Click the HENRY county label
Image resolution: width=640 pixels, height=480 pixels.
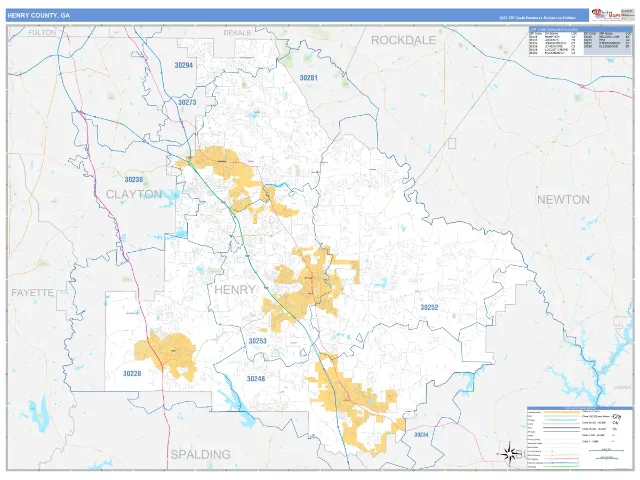pos(235,290)
